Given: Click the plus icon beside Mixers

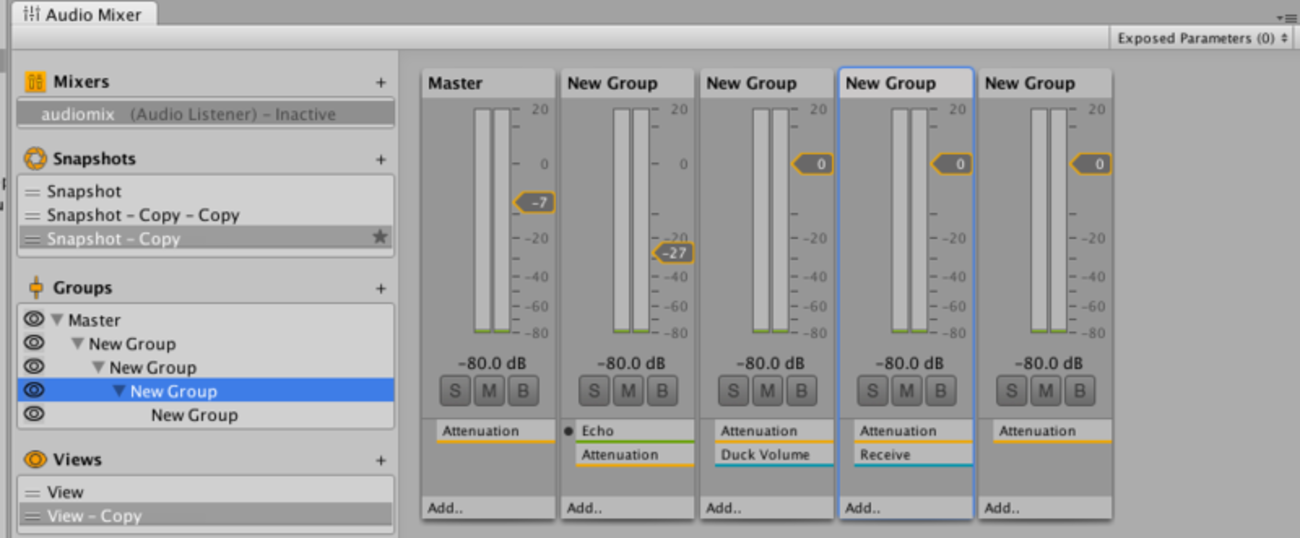Looking at the screenshot, I should click(x=380, y=82).
